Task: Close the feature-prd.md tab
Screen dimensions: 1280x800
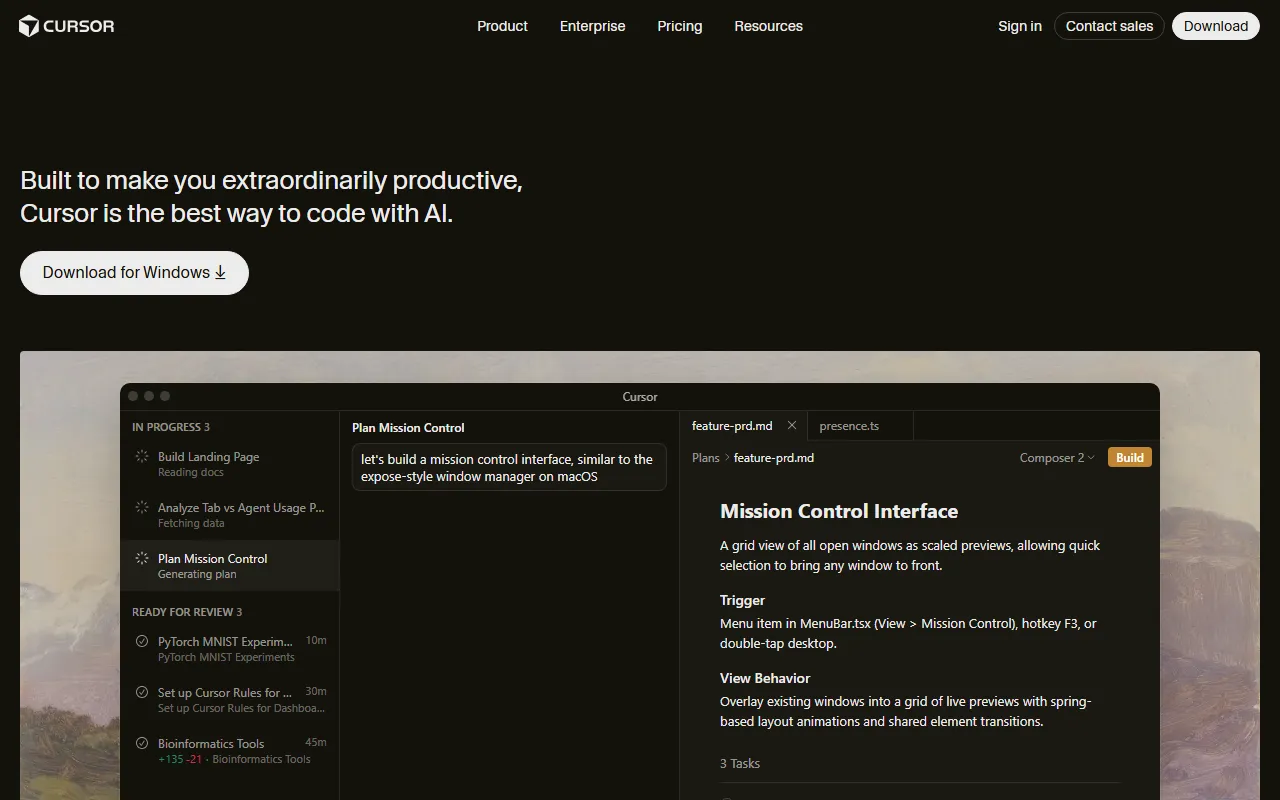Action: 792,426
